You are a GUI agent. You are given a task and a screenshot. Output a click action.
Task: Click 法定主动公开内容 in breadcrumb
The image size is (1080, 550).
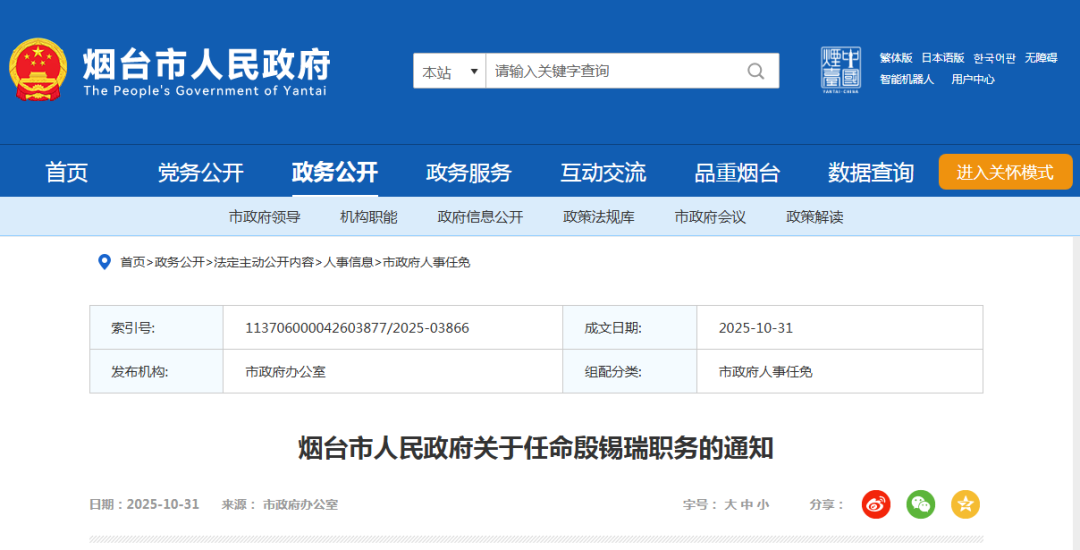tap(264, 262)
